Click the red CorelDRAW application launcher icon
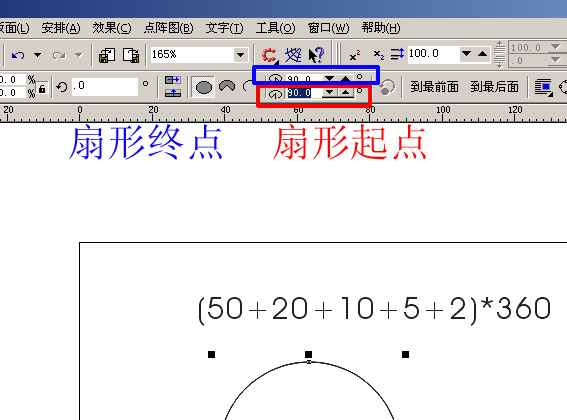This screenshot has height=420, width=567. click(269, 55)
